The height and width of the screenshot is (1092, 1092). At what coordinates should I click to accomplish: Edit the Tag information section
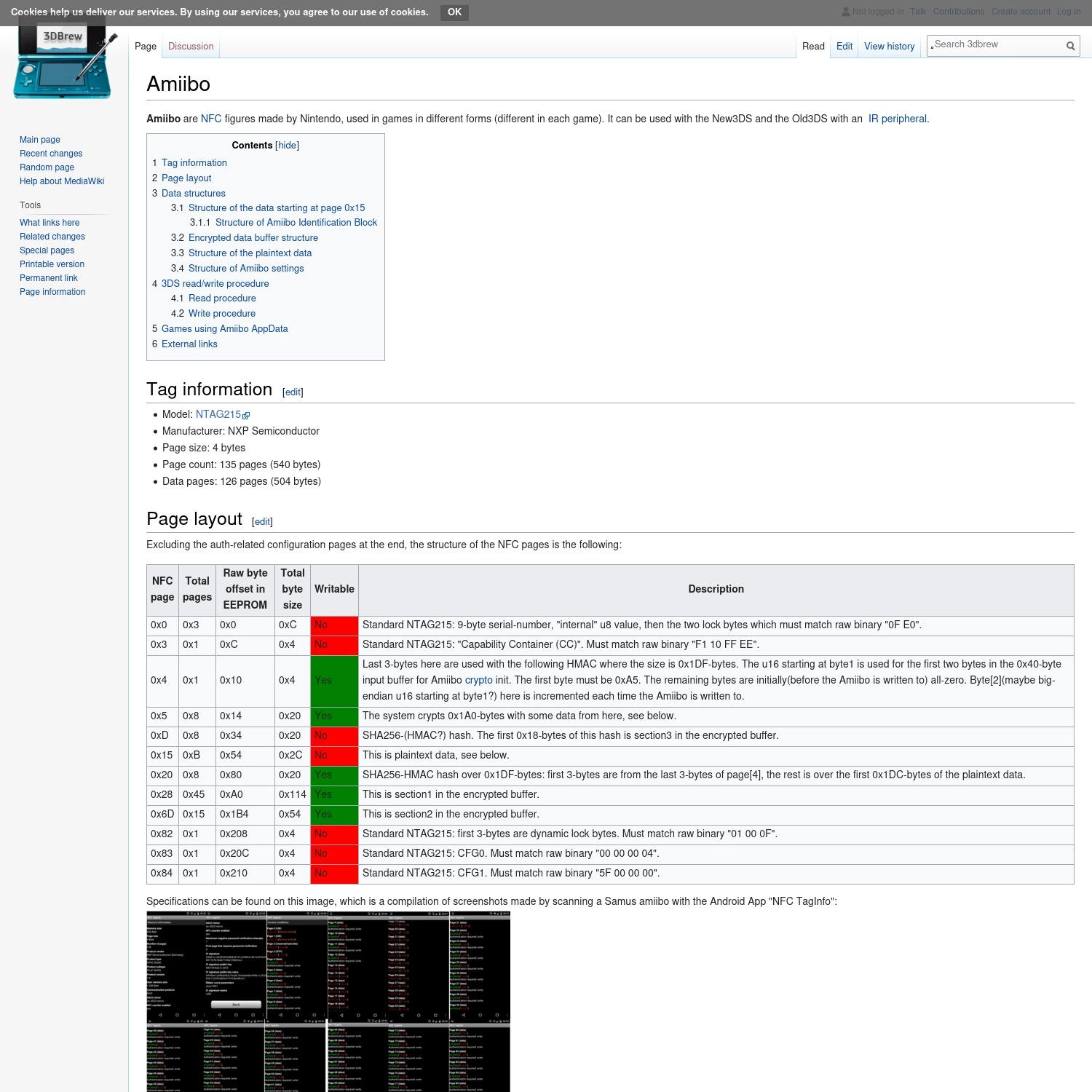click(x=293, y=392)
